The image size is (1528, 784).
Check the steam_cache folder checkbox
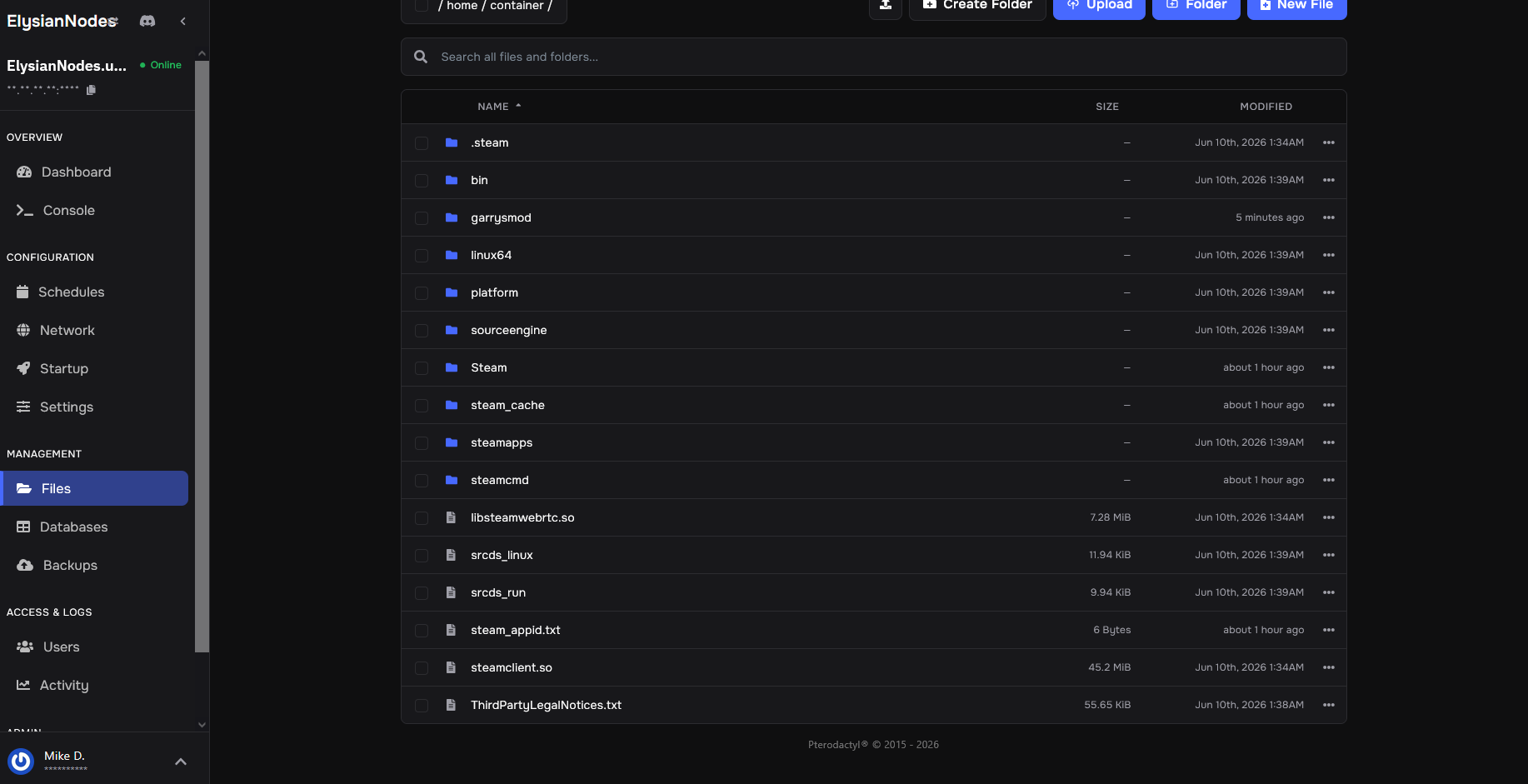[422, 406]
